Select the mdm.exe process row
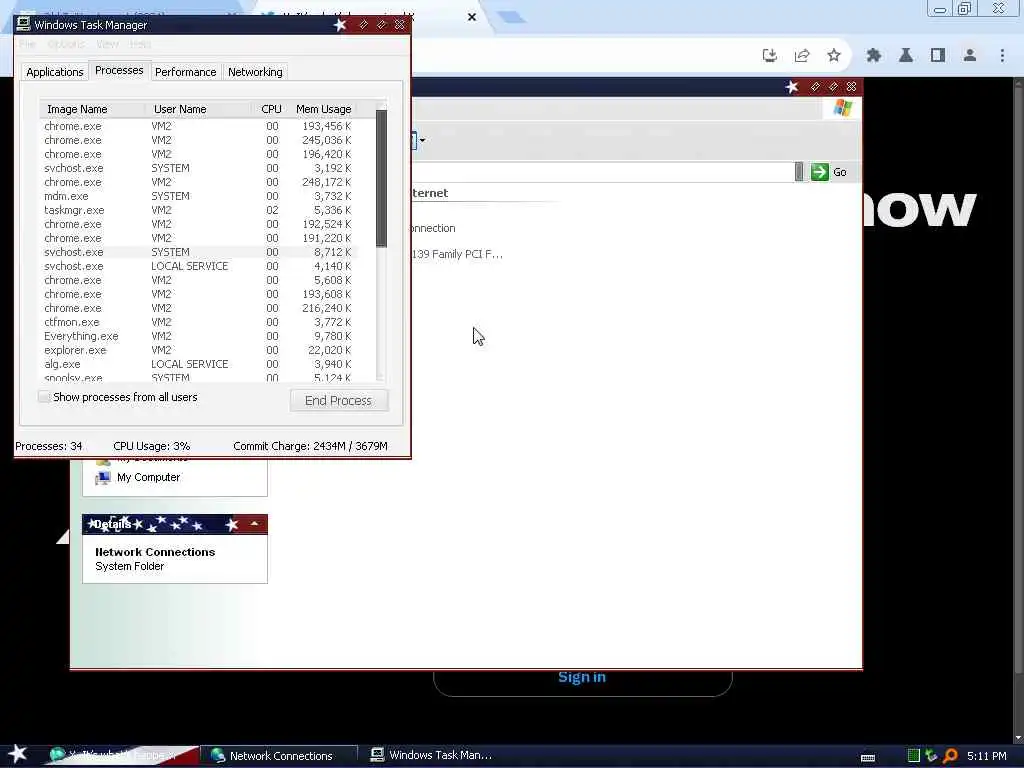Screen dimensions: 1024x768 (198, 196)
